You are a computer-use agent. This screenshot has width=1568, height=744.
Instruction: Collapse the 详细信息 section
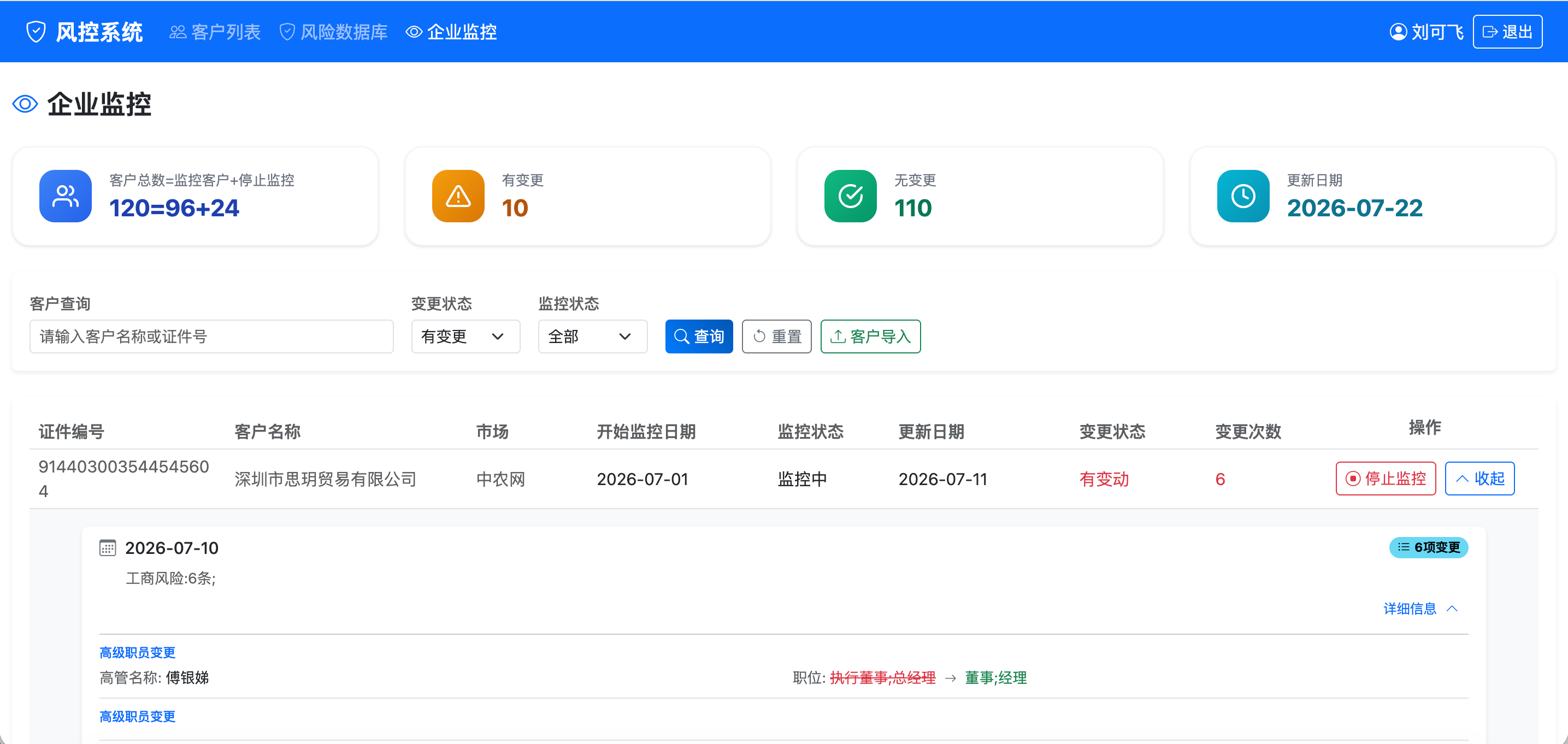tap(1420, 608)
